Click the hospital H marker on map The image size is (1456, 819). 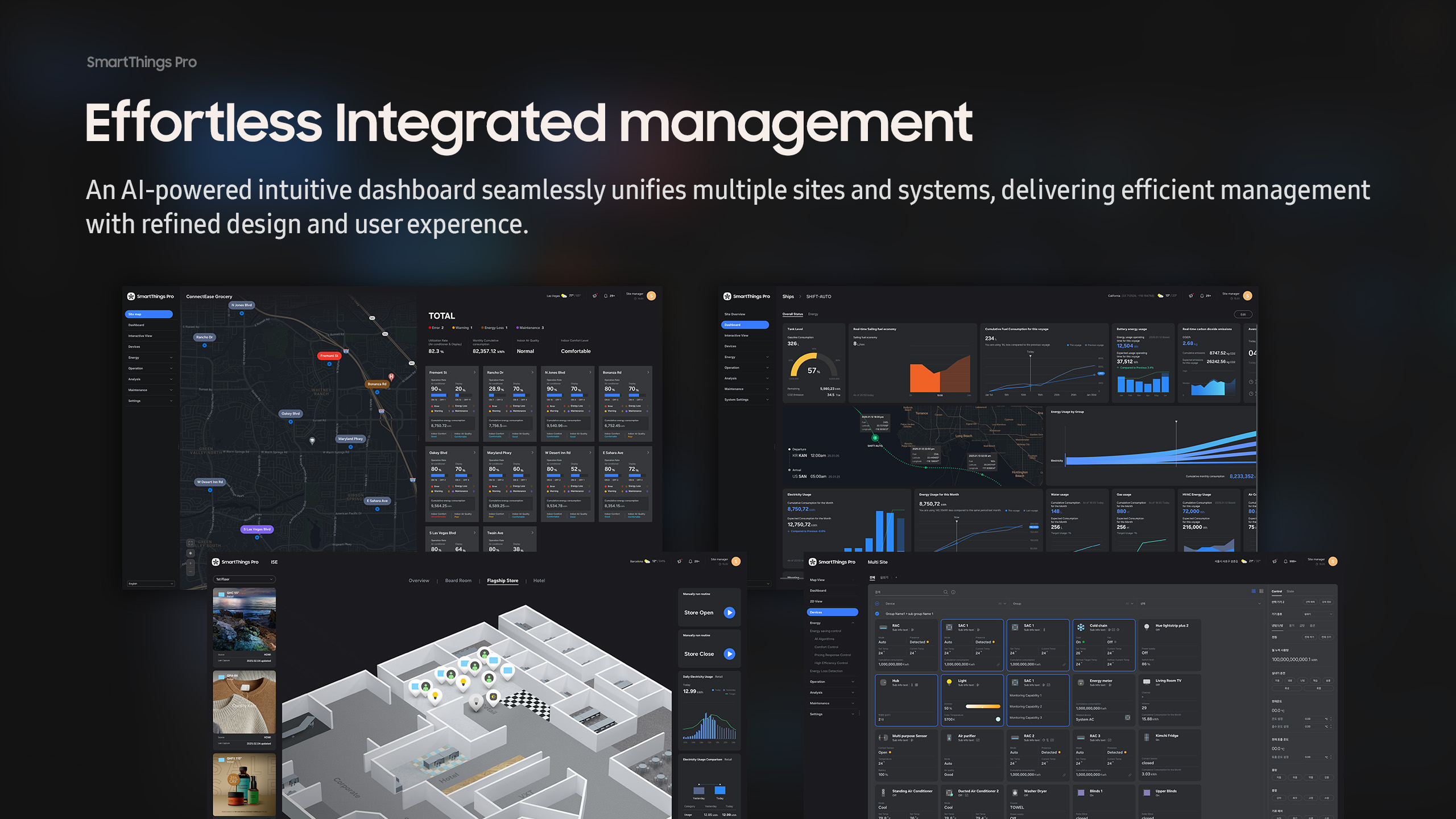391,377
